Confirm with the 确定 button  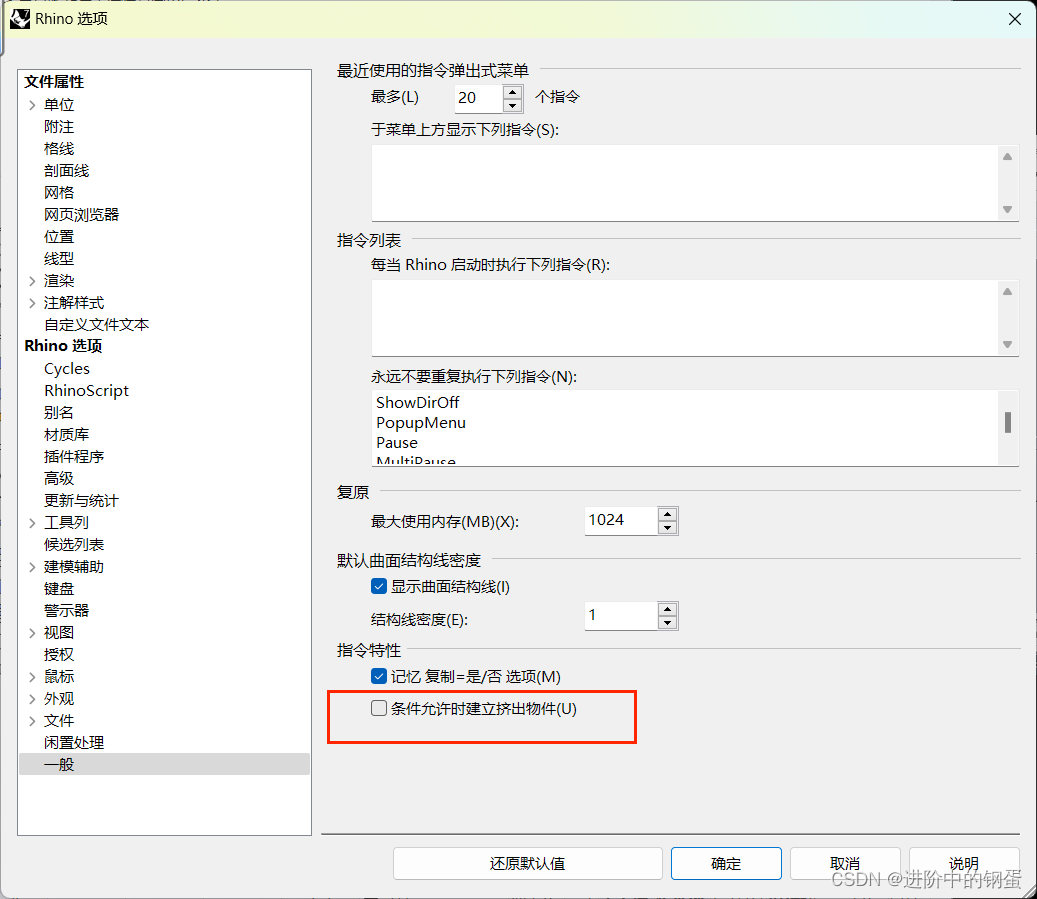[726, 863]
